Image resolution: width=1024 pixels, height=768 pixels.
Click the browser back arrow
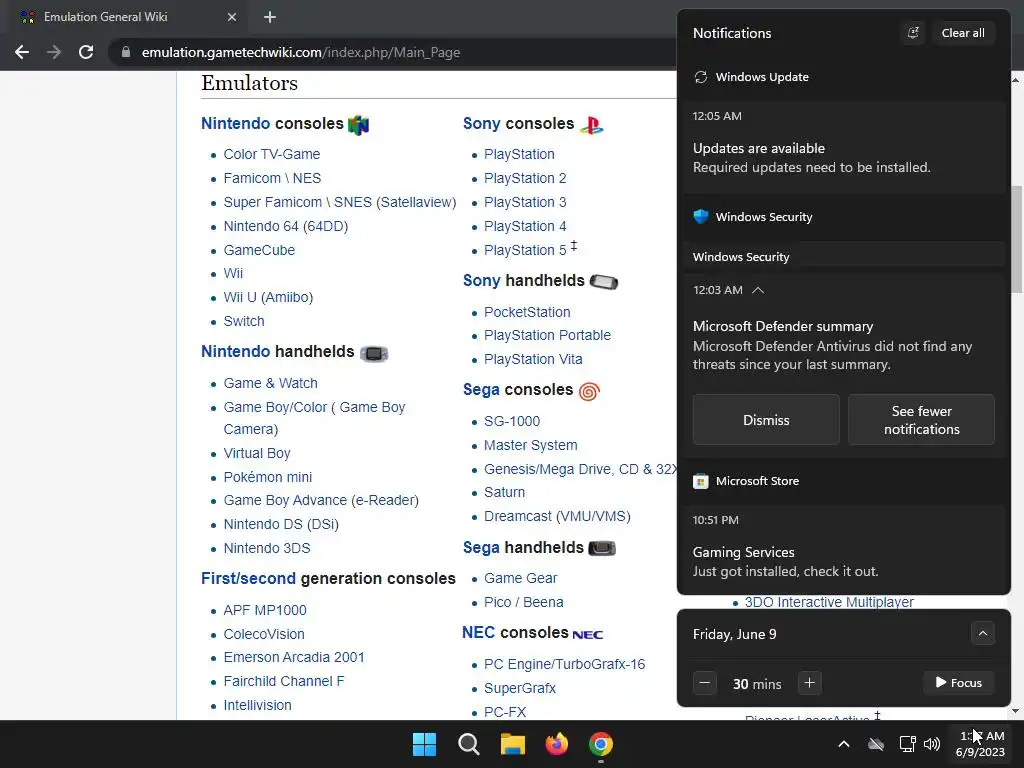coord(22,52)
